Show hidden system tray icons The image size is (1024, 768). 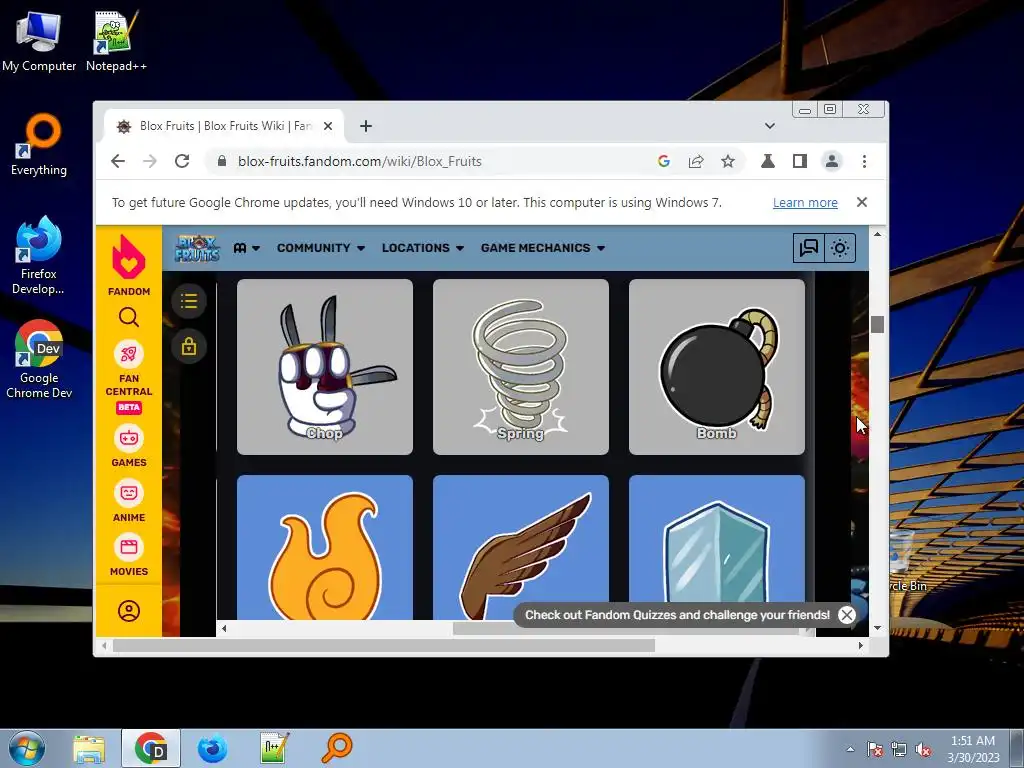(x=850, y=749)
